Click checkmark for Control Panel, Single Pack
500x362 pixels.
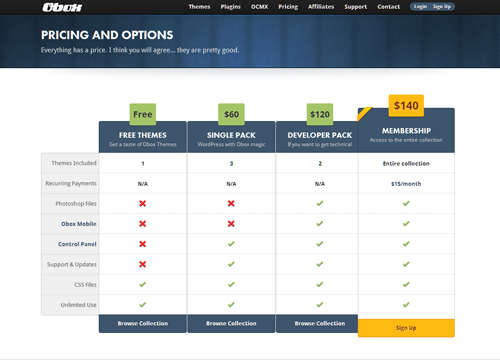[x=231, y=244]
